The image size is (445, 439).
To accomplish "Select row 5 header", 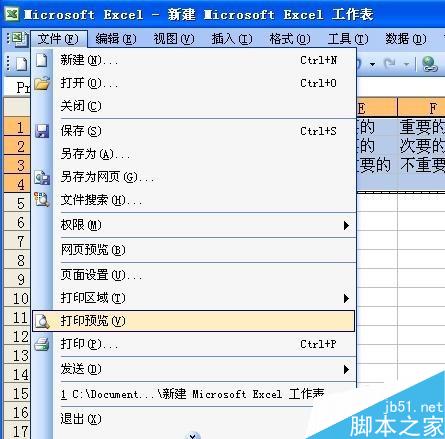I will tap(17, 203).
